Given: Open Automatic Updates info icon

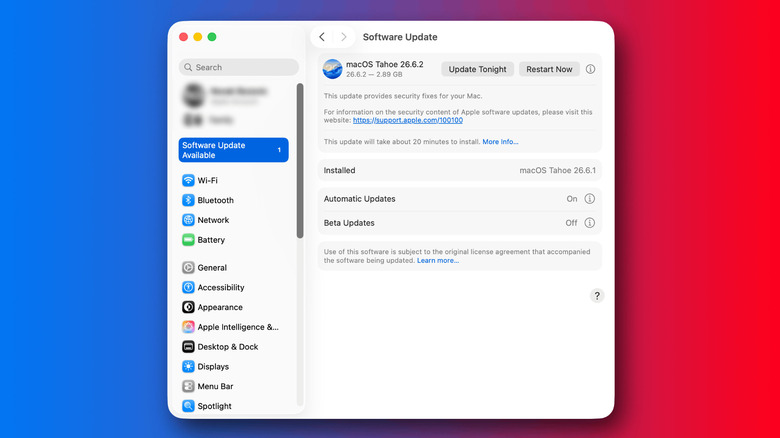Looking at the screenshot, I should coord(589,199).
